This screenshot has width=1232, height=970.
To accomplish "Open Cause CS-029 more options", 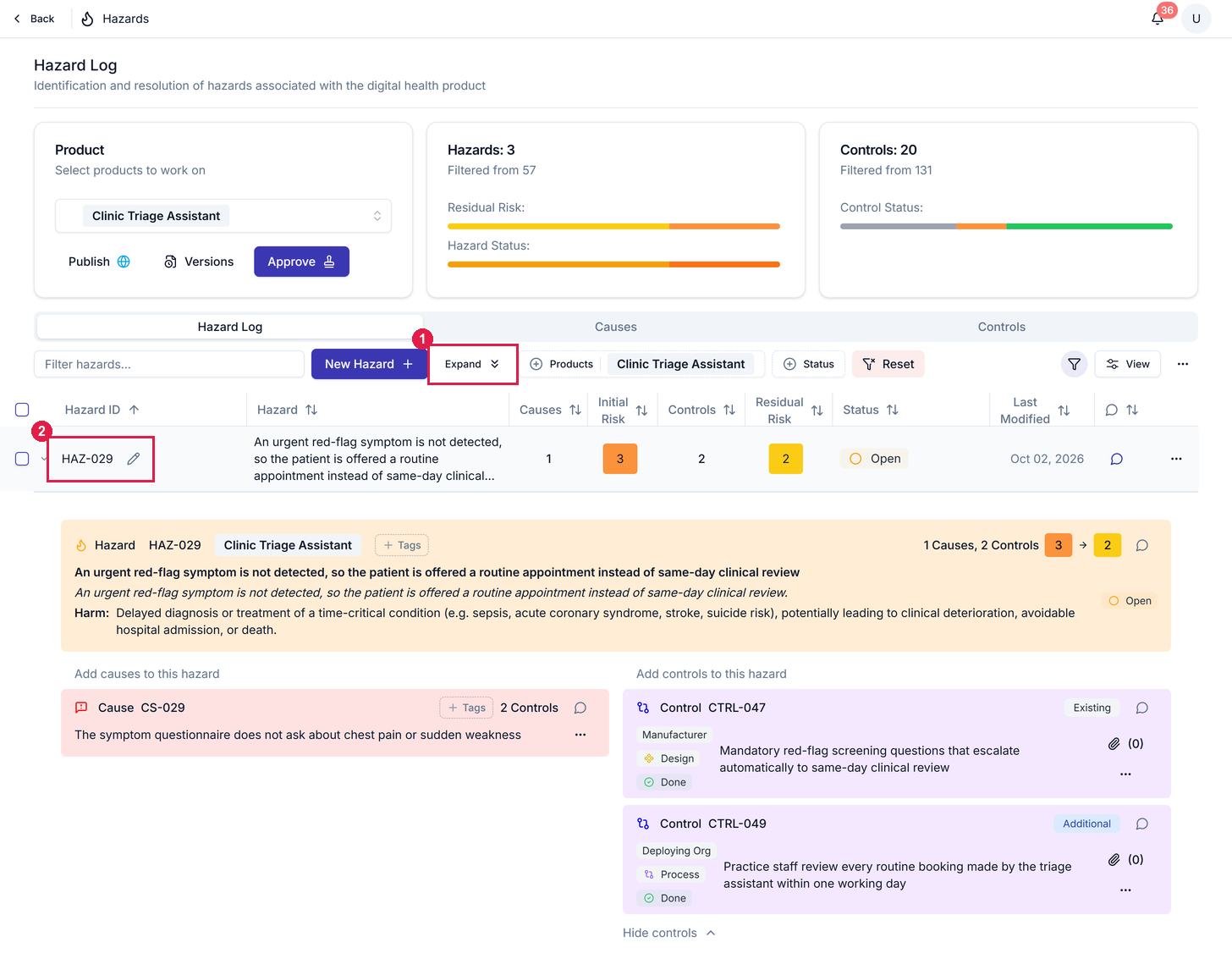I will (580, 735).
